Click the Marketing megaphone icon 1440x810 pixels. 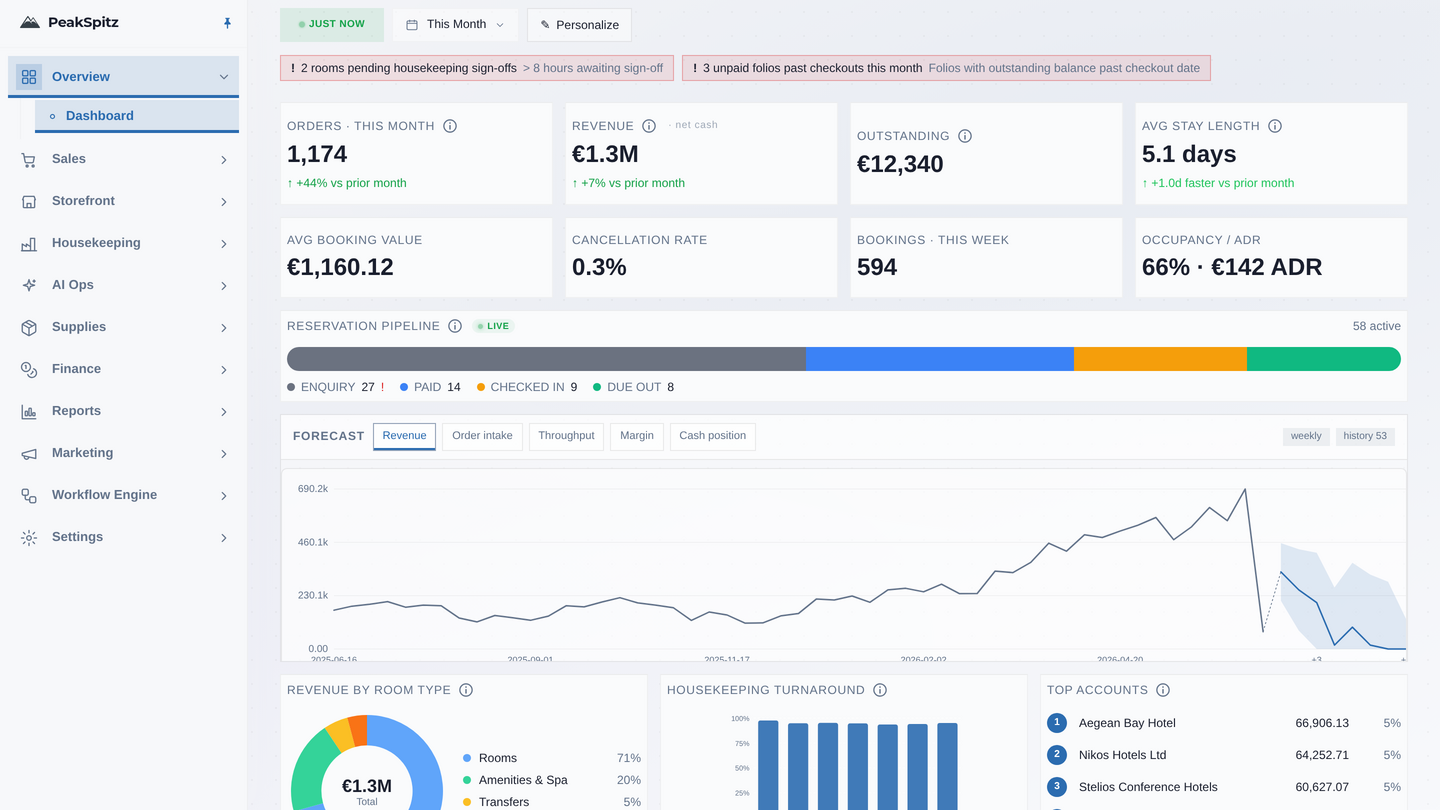pyautogui.click(x=29, y=453)
